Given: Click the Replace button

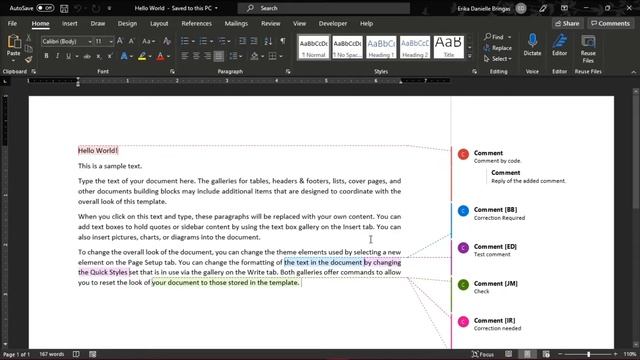Looking at the screenshot, I should pos(498,48).
